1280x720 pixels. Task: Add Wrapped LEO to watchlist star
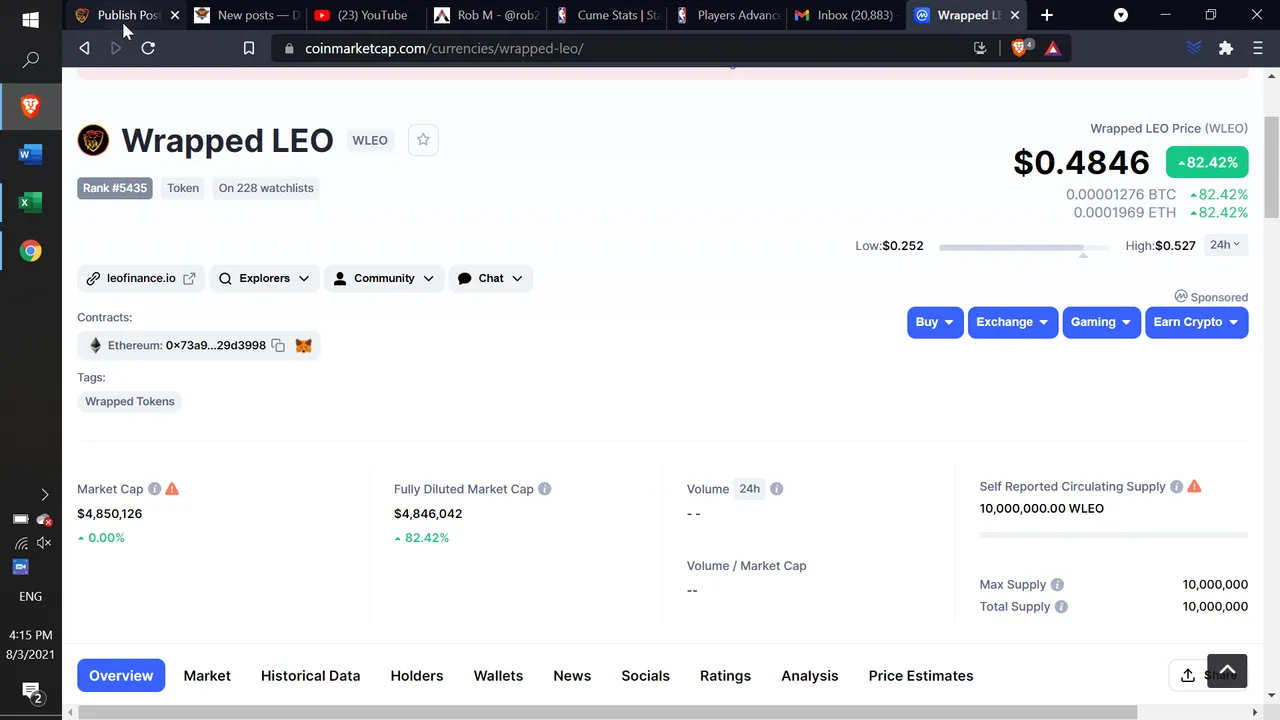(423, 140)
